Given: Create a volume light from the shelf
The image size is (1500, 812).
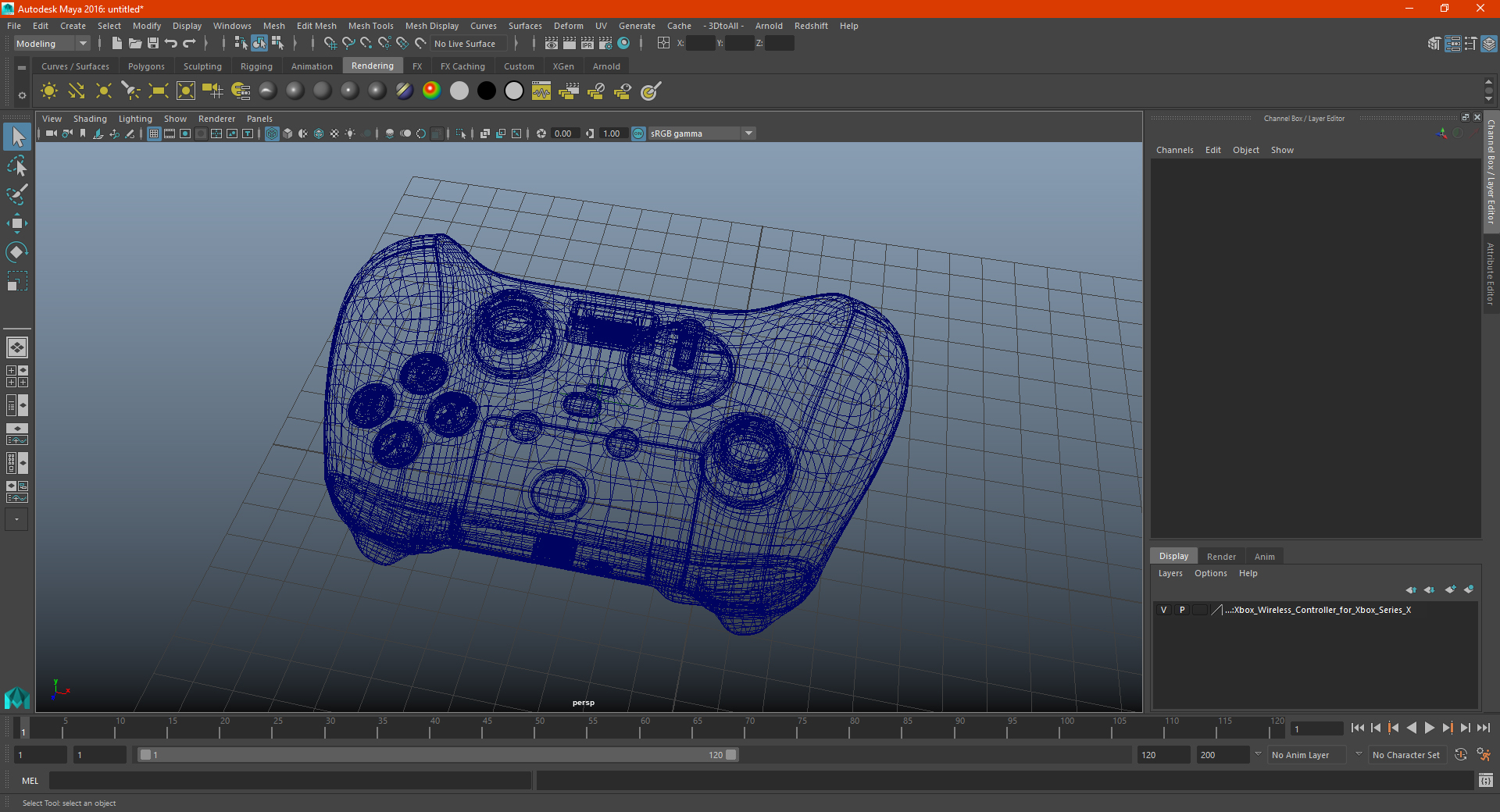Looking at the screenshot, I should pos(186,91).
